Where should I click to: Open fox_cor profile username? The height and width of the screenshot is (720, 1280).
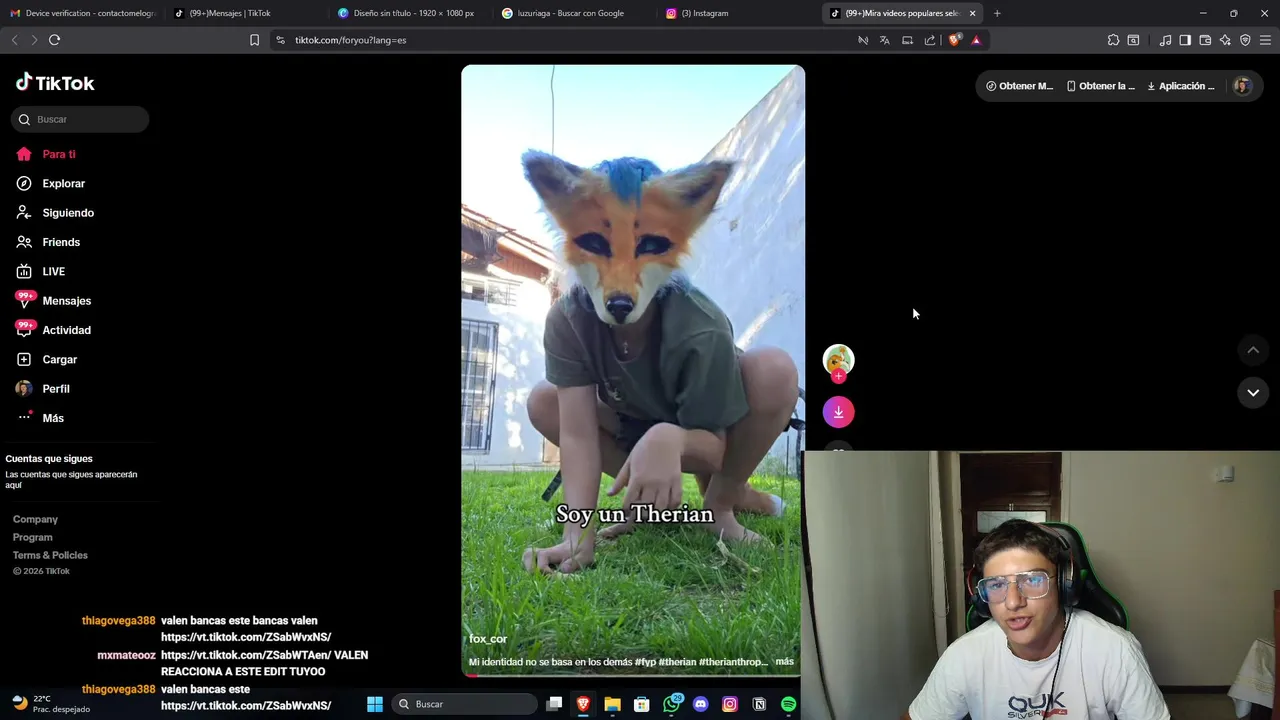(x=488, y=639)
